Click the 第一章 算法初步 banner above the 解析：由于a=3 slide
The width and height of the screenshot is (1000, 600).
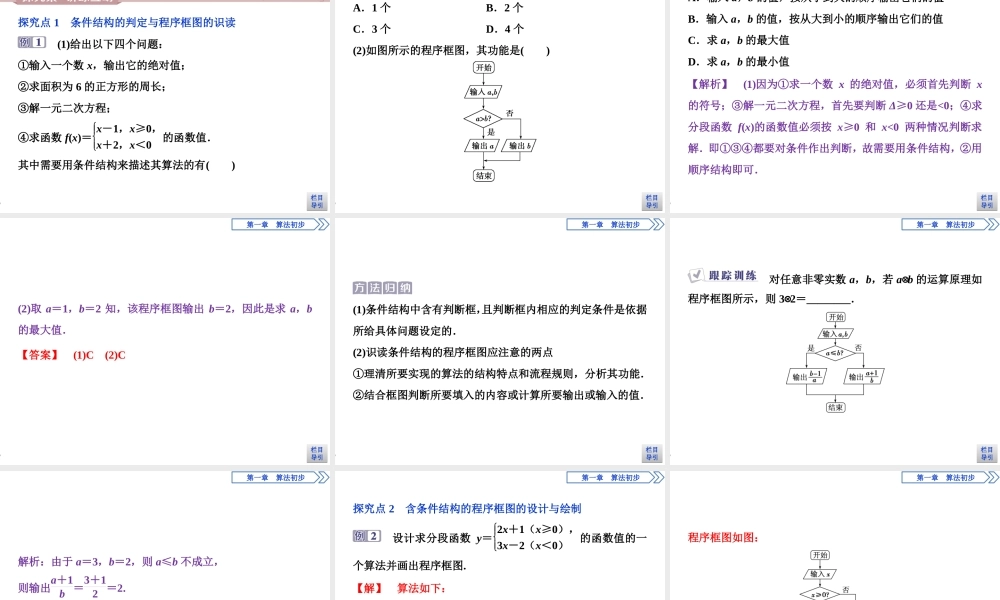coord(275,478)
